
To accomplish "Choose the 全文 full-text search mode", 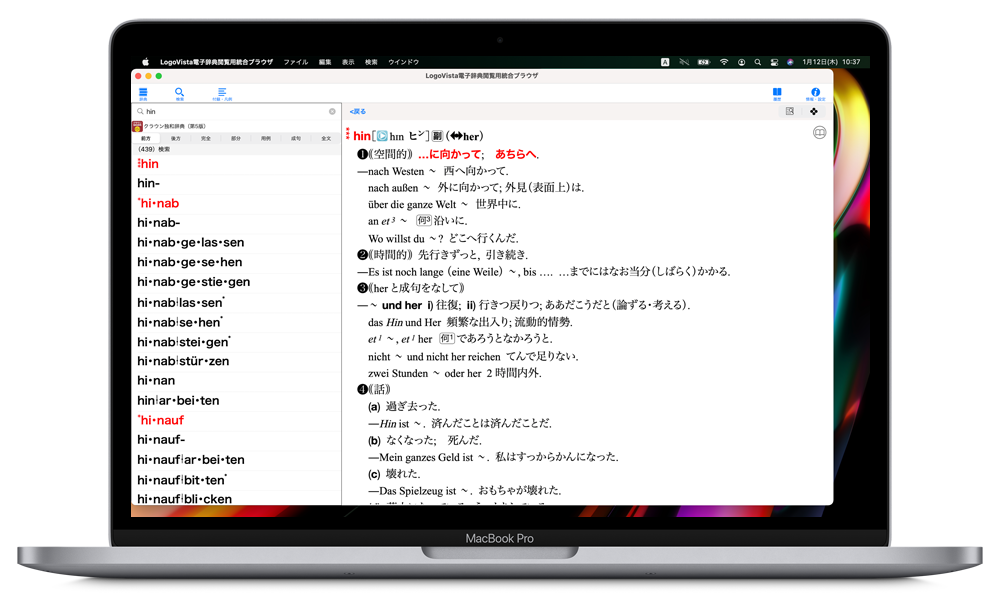I will [x=326, y=138].
